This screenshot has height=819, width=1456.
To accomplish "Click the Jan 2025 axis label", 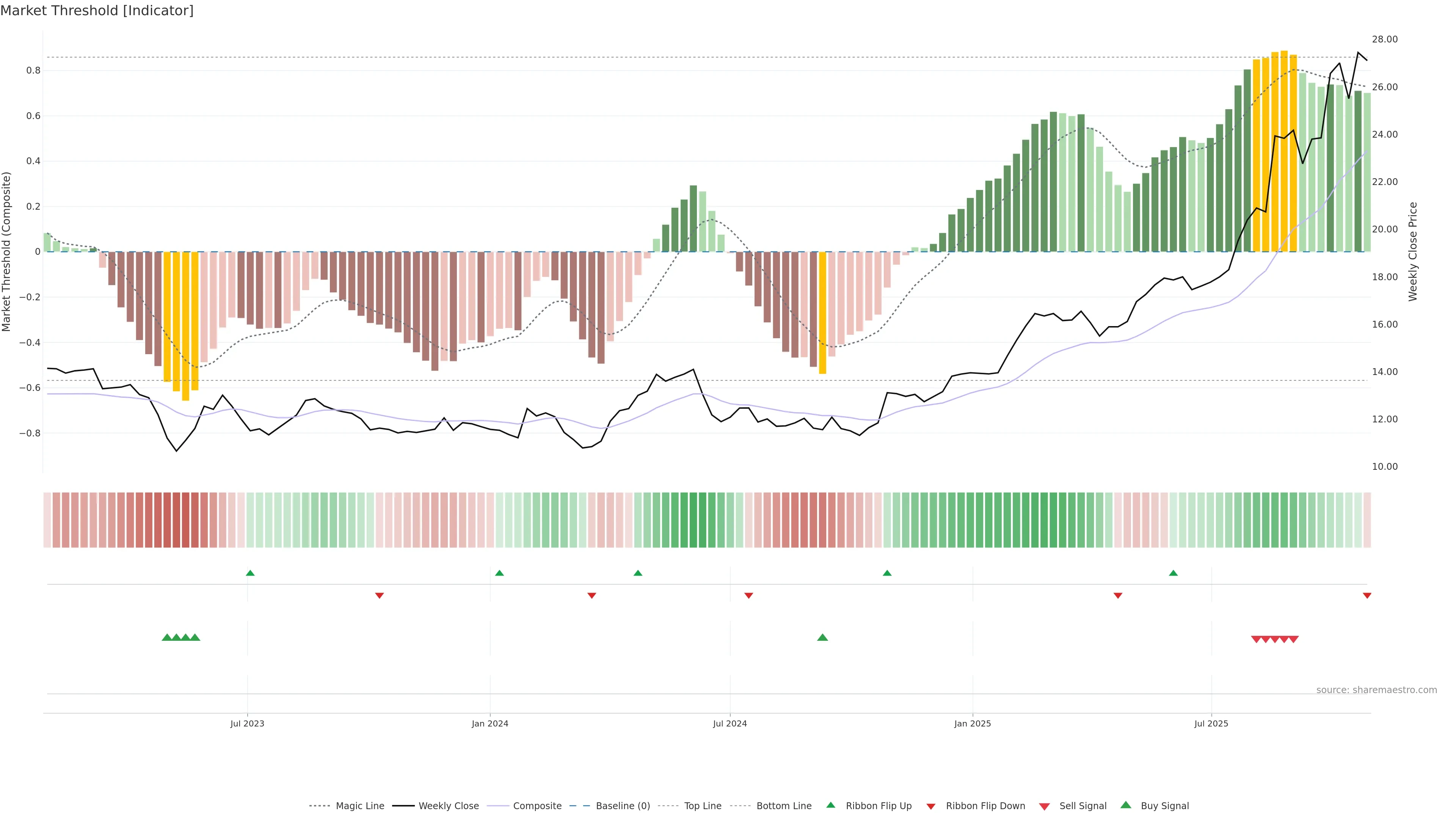I will click(x=972, y=723).
